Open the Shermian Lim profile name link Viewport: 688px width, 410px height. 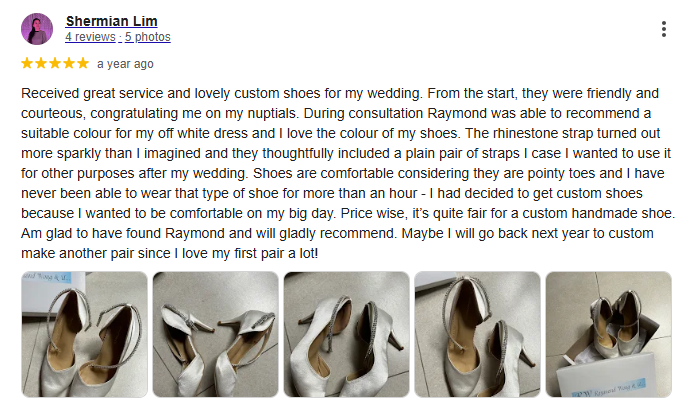point(111,21)
